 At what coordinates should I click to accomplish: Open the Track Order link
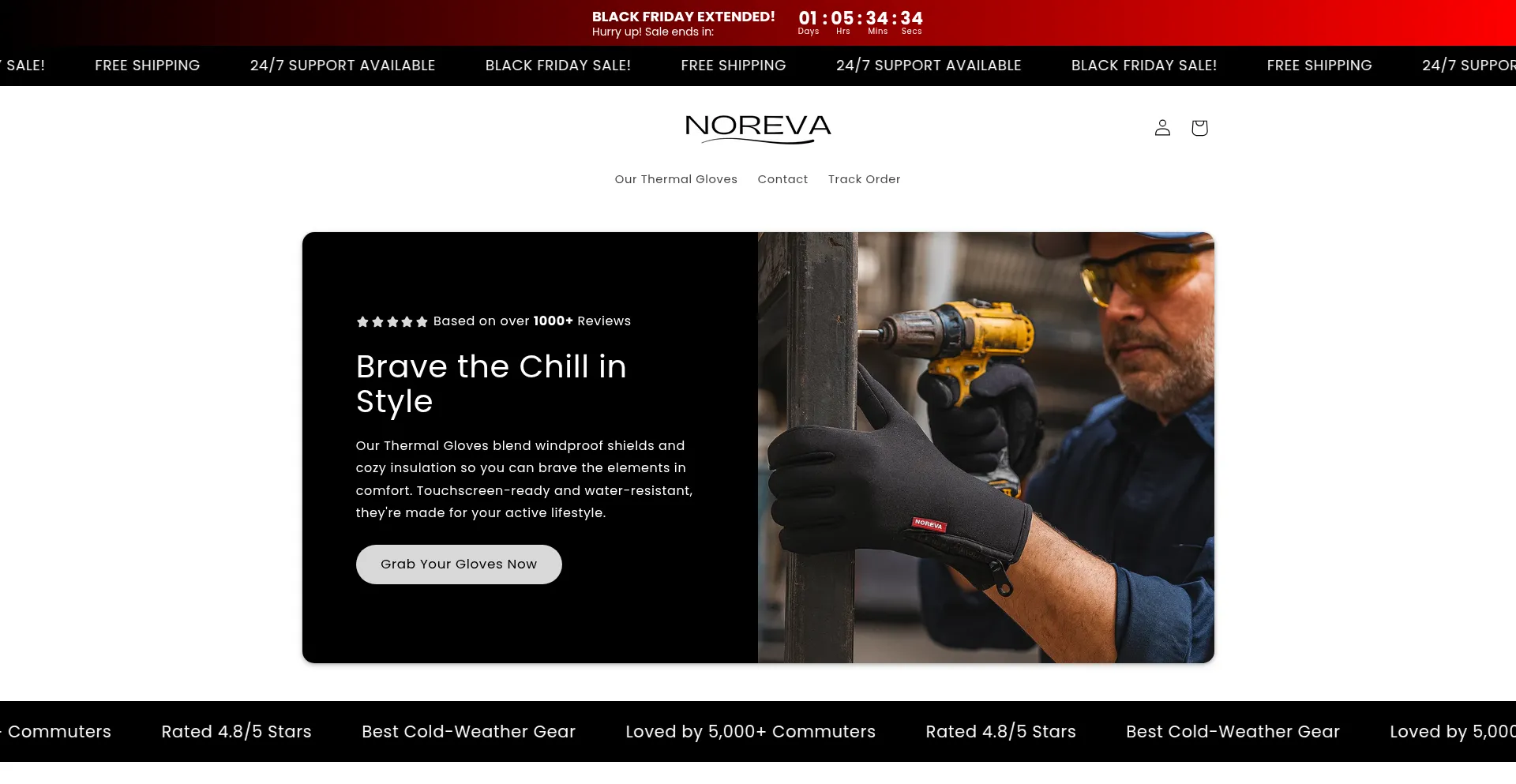point(864,179)
